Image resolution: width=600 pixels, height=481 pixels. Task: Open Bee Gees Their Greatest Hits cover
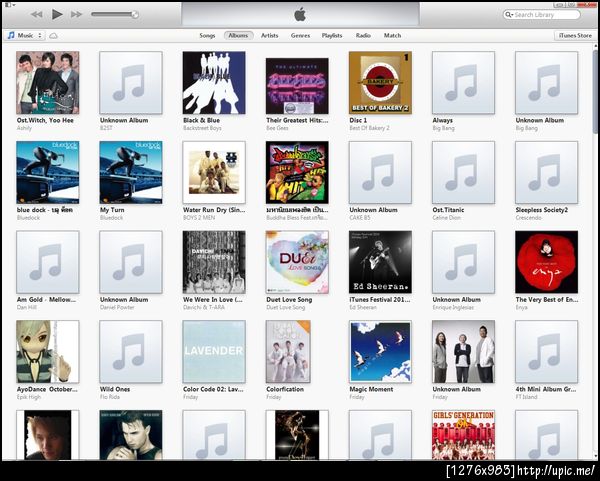pos(297,86)
